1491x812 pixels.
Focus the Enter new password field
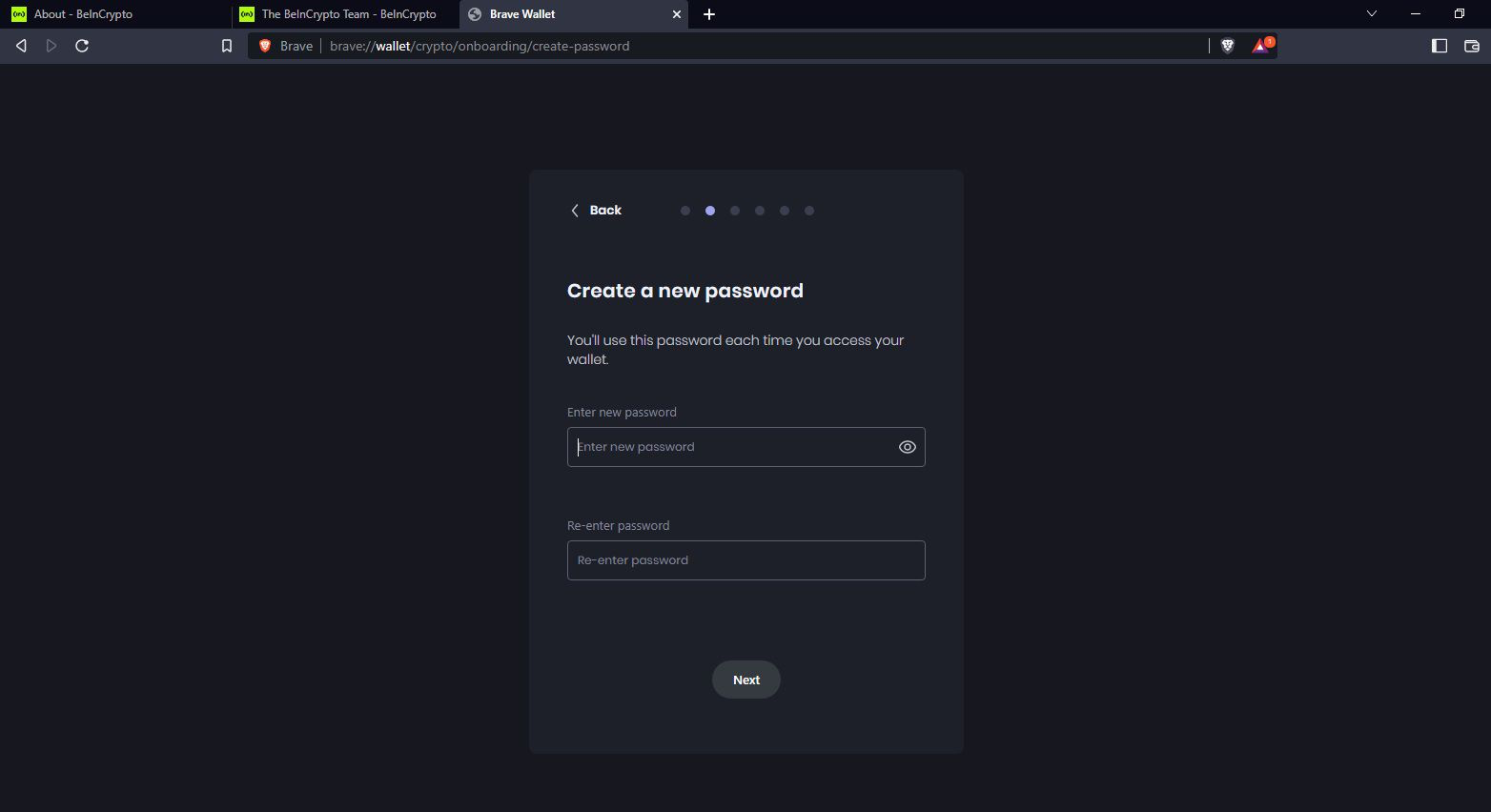[x=729, y=447]
